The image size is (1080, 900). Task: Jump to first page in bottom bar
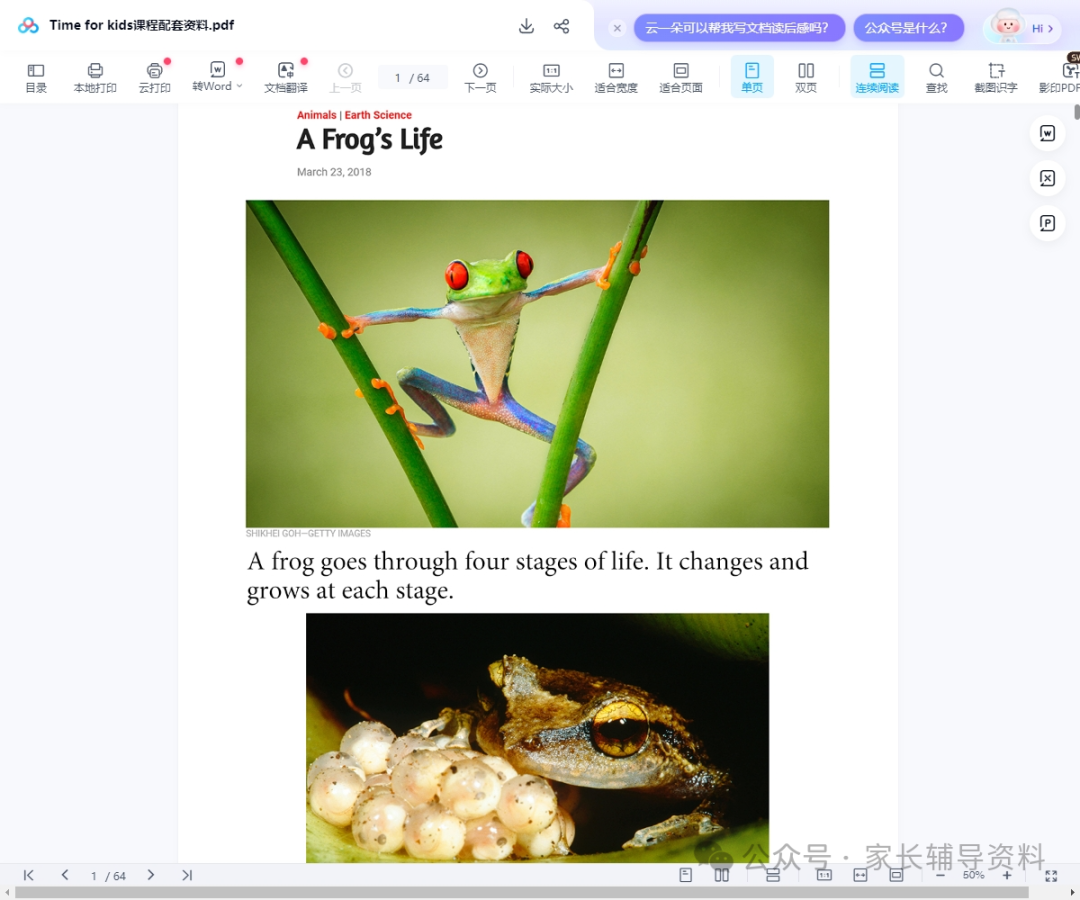click(28, 875)
